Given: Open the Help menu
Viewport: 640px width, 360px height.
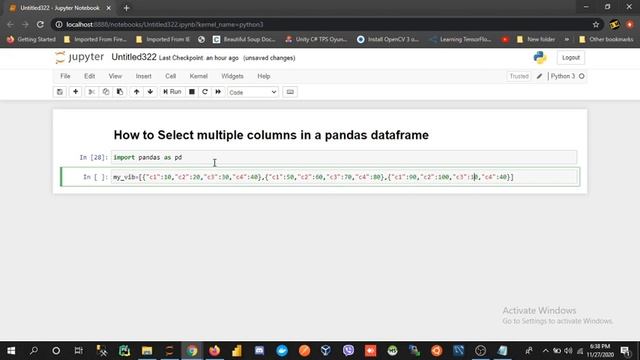Looking at the screenshot, I should [x=264, y=76].
